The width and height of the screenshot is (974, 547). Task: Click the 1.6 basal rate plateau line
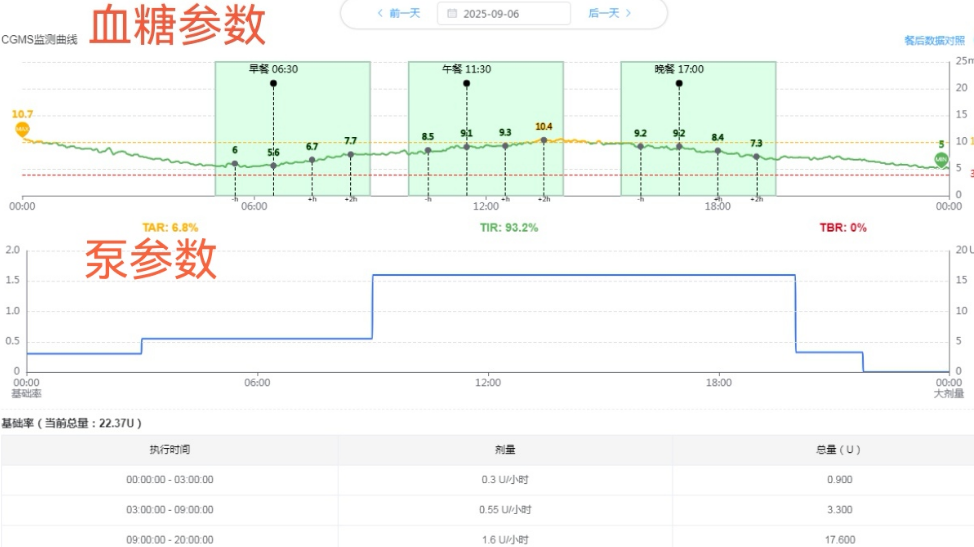pyautogui.click(x=583, y=274)
